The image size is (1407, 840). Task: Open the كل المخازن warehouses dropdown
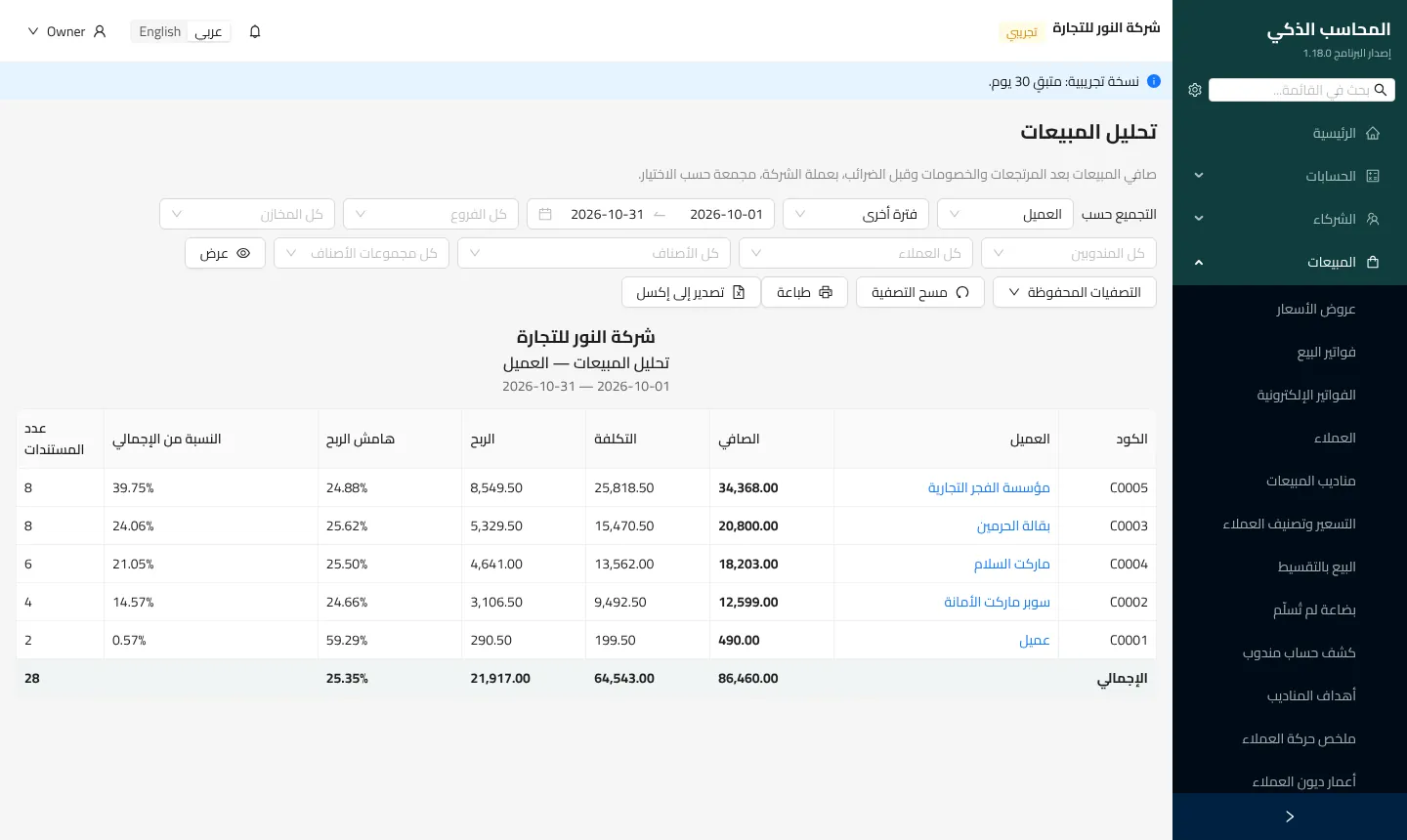tap(247, 214)
